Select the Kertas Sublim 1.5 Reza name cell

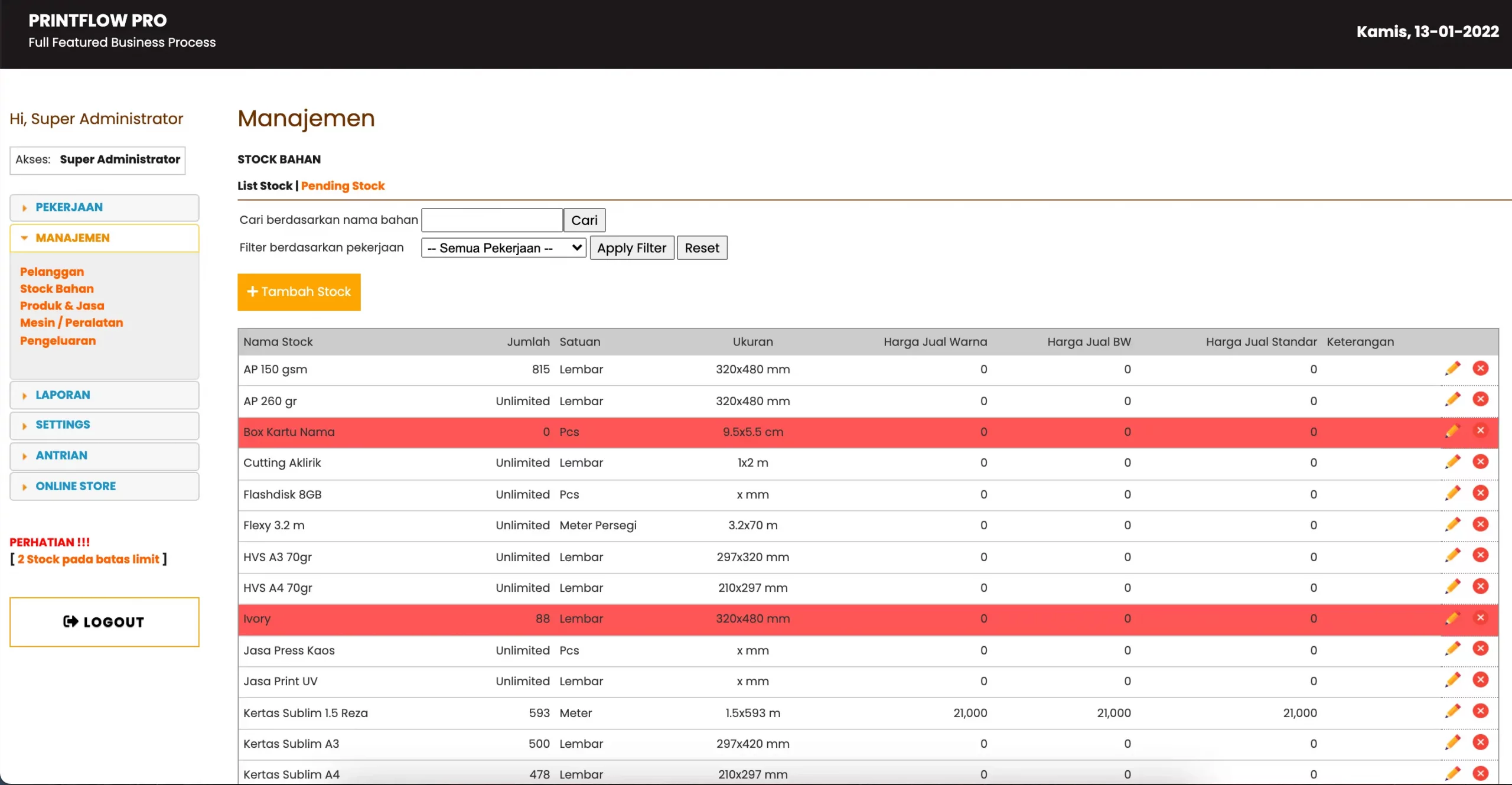click(x=305, y=713)
